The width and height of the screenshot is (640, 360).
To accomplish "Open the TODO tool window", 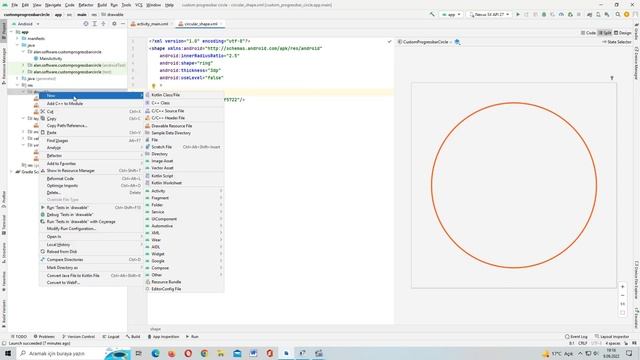I will pyautogui.click(x=19, y=337).
